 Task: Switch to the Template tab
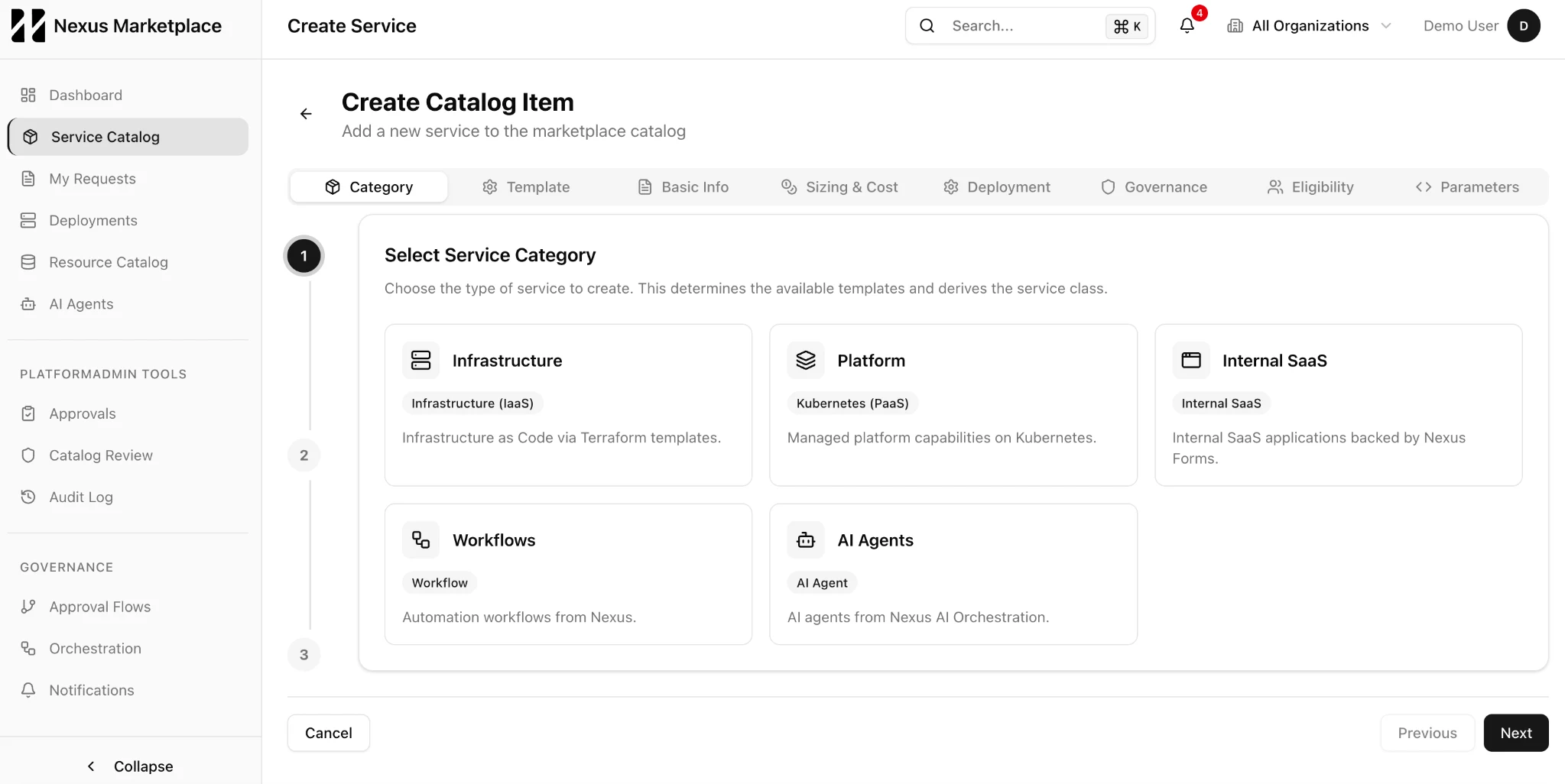[526, 187]
